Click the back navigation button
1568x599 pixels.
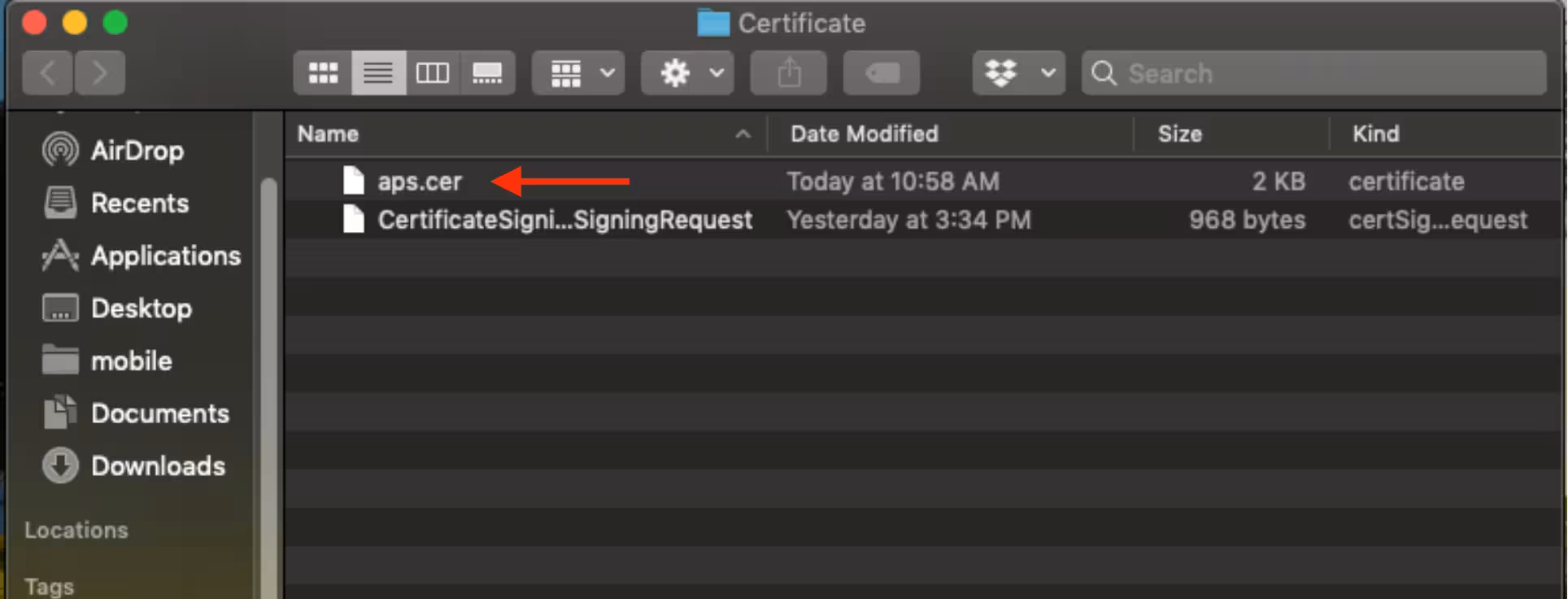(46, 72)
